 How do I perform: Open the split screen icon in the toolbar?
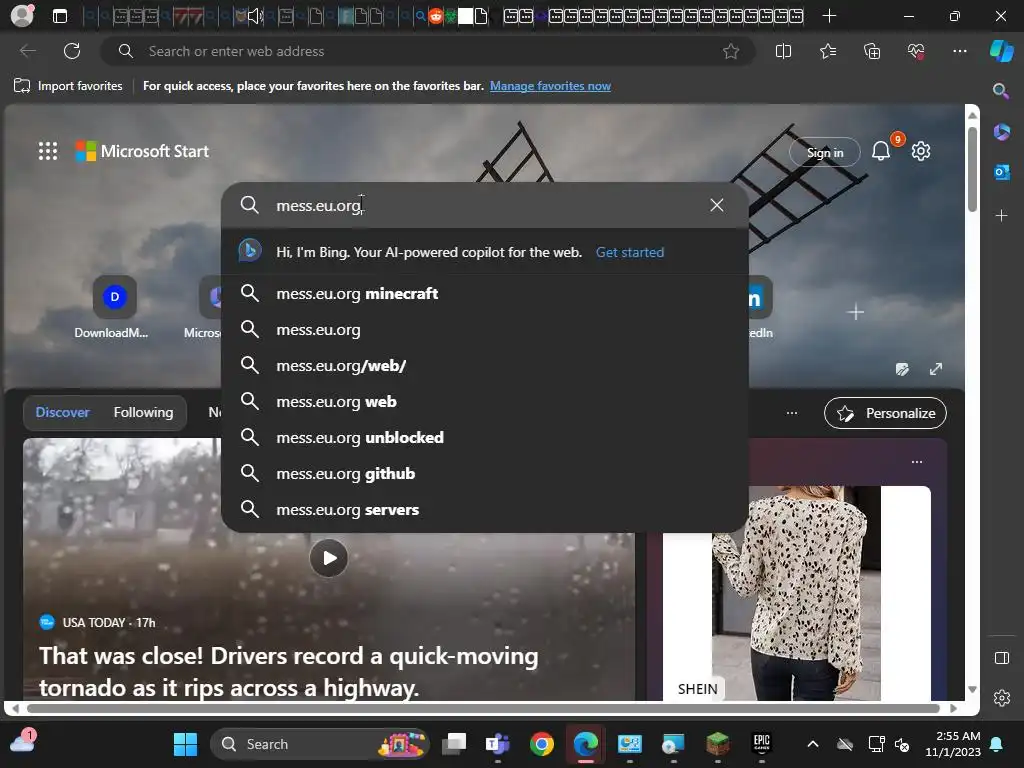click(x=783, y=51)
